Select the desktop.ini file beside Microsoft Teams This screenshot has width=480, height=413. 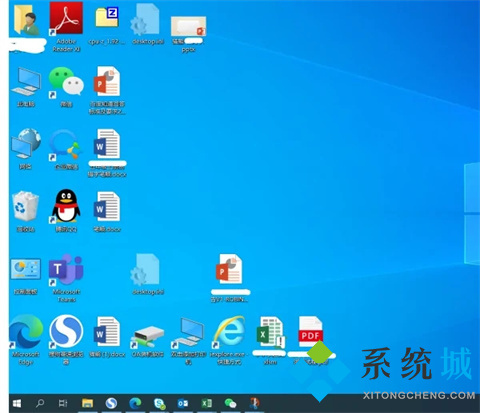tap(146, 269)
